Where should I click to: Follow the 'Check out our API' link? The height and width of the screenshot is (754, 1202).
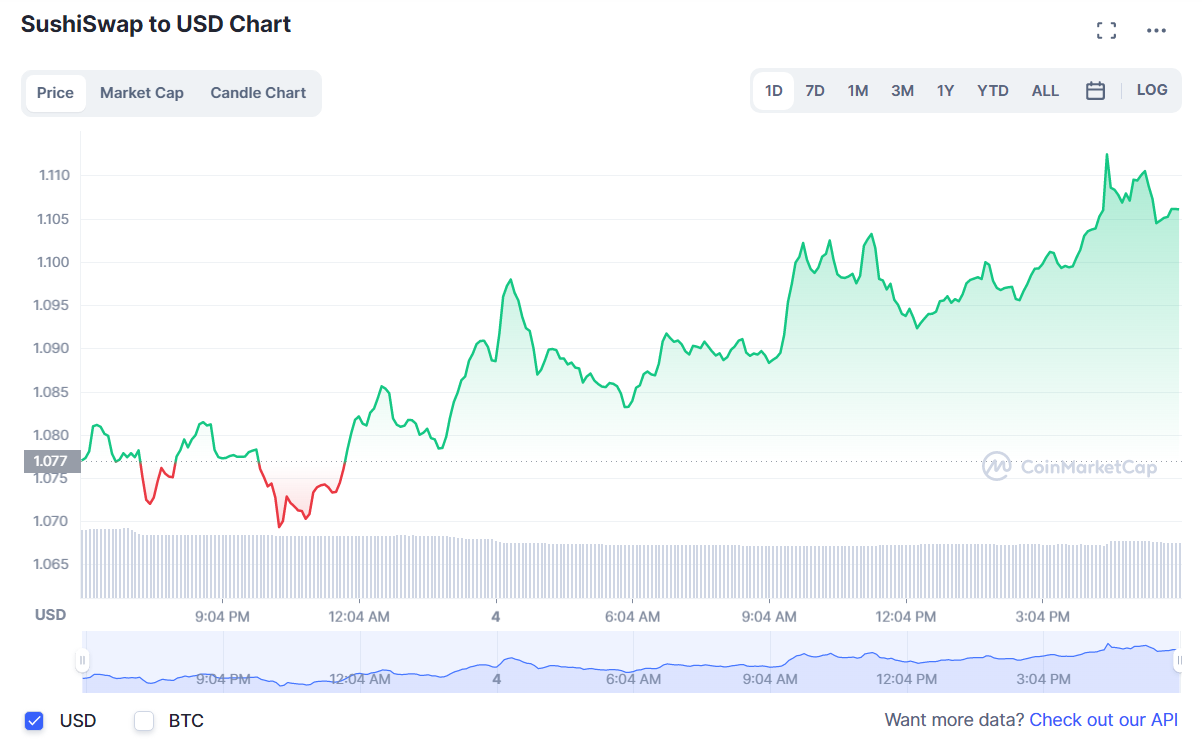tap(1104, 720)
